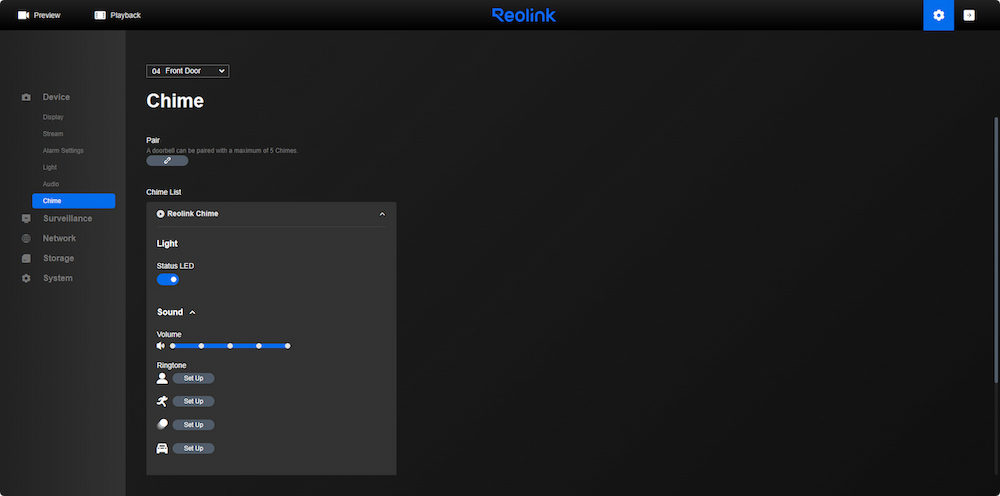The image size is (1000, 496).
Task: Collapse the Sound section chevron
Action: [193, 312]
